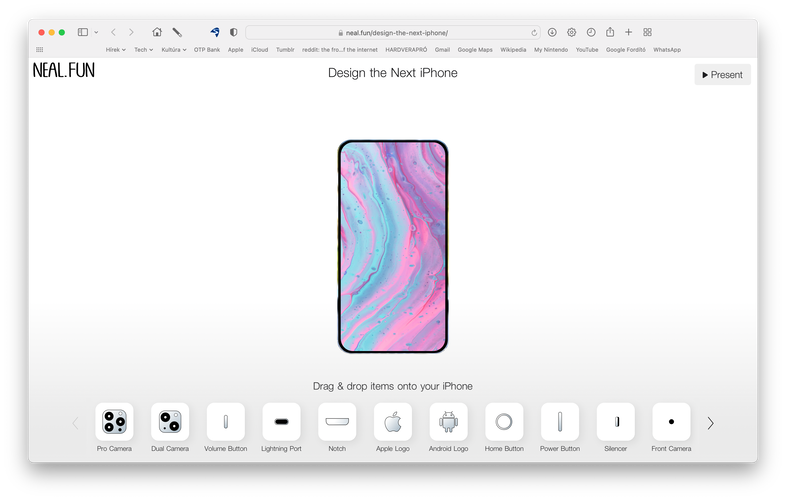Open the WhatsApp bookmark

pyautogui.click(x=667, y=50)
